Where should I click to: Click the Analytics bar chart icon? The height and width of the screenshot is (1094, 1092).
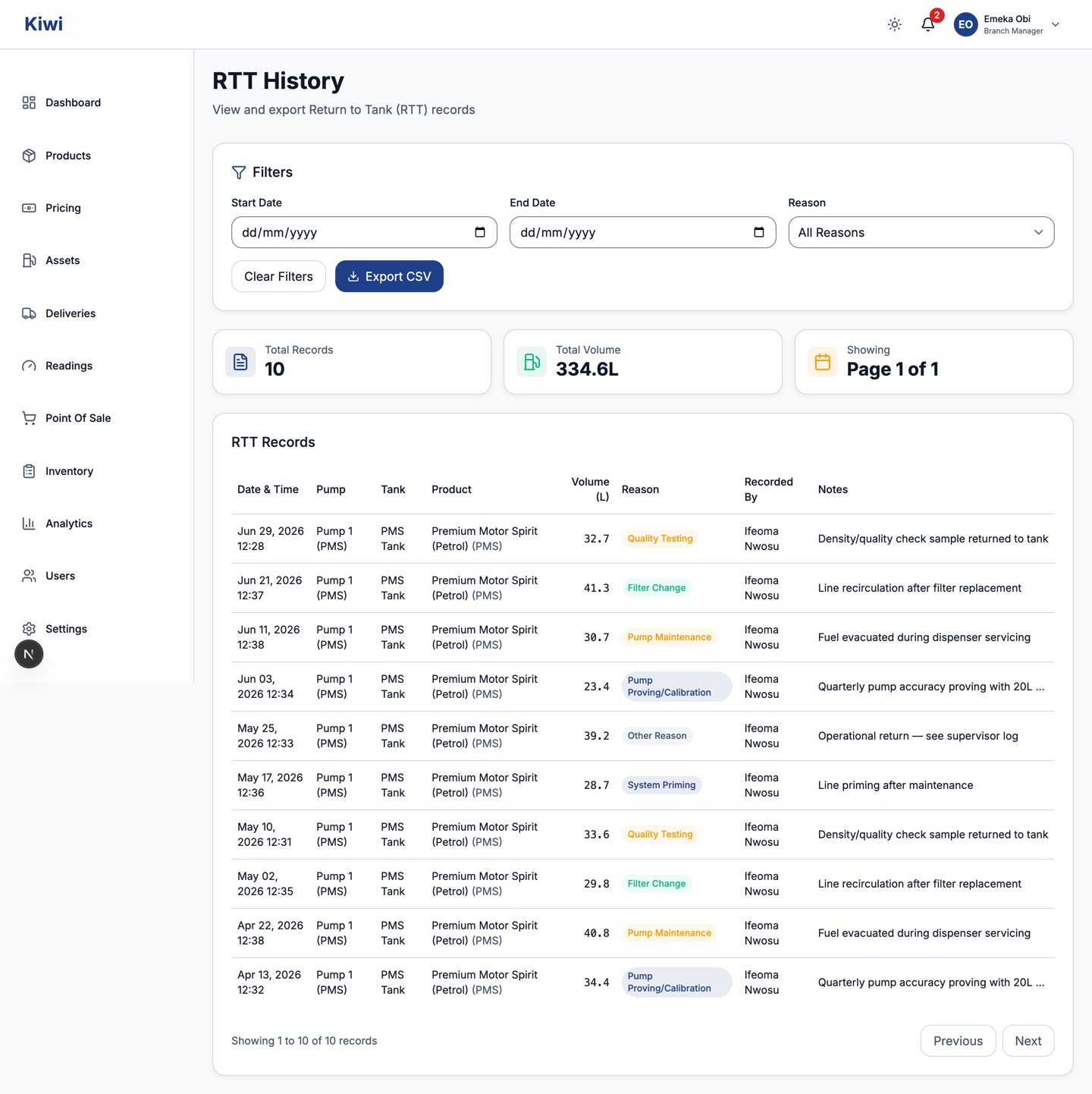click(x=29, y=523)
